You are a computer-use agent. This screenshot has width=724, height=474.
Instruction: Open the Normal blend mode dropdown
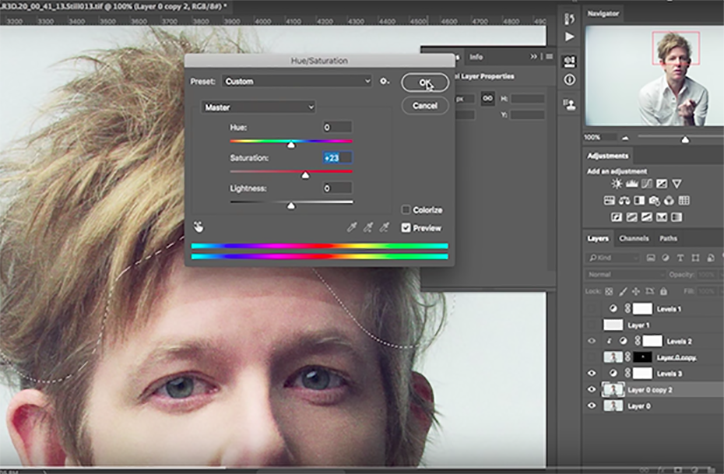pyautogui.click(x=625, y=274)
